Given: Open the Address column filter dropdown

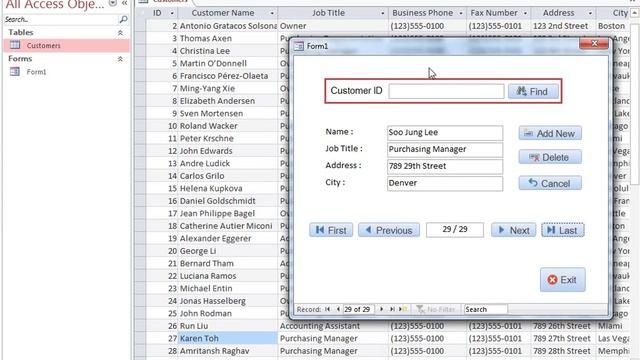Looking at the screenshot, I should pyautogui.click(x=590, y=13).
